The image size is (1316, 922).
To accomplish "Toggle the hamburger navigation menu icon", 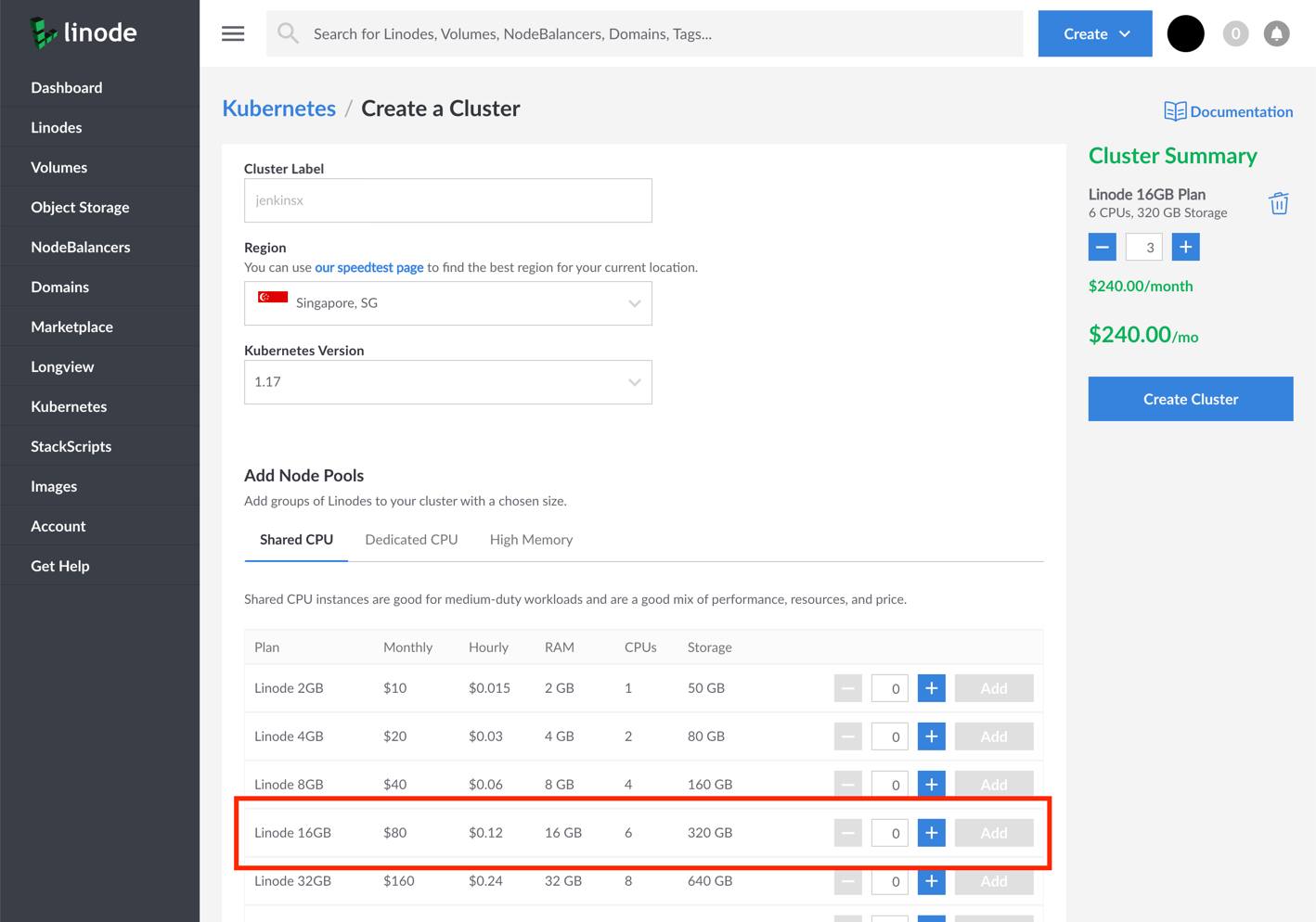I will point(233,33).
